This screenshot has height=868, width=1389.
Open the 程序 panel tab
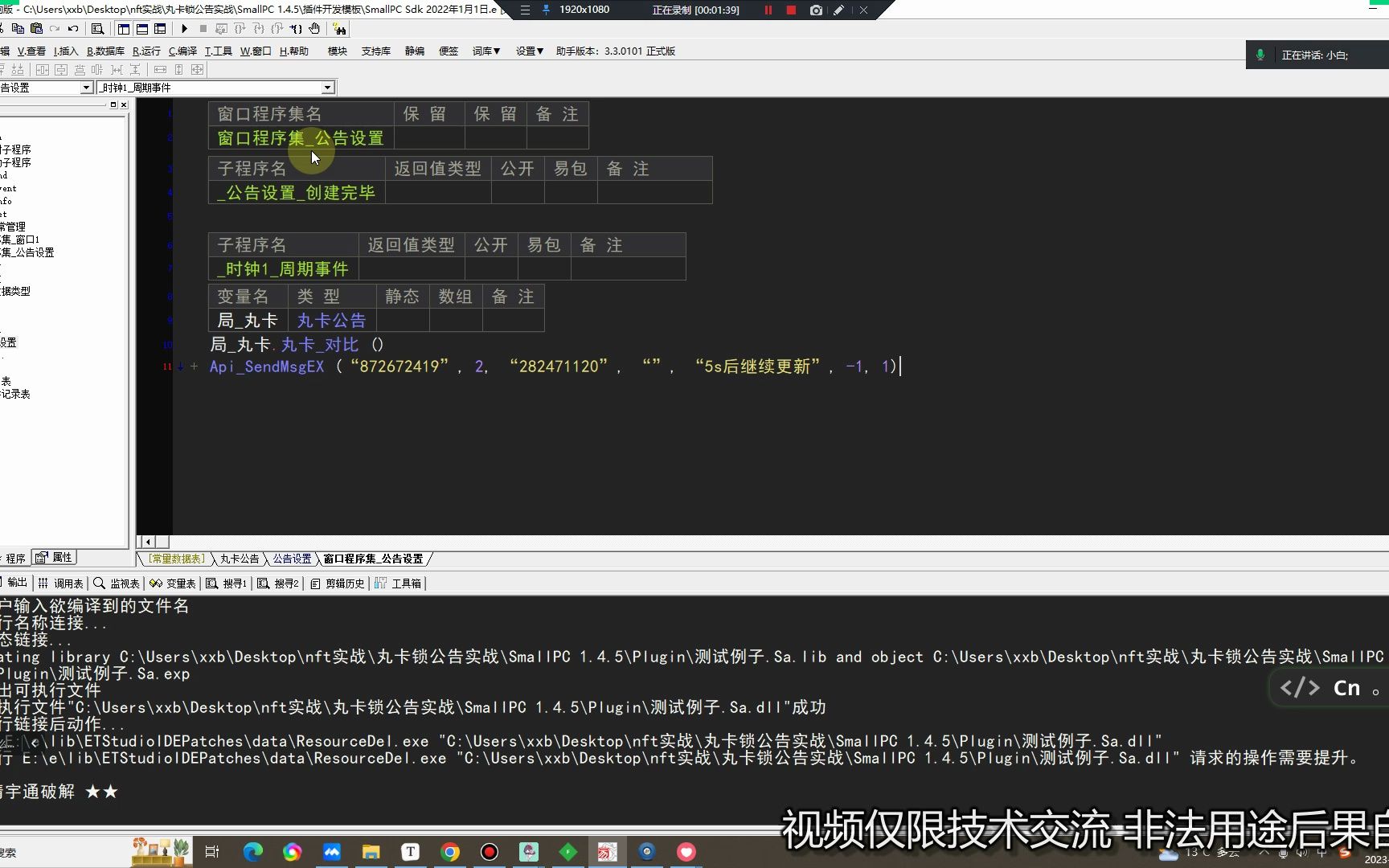(15, 558)
